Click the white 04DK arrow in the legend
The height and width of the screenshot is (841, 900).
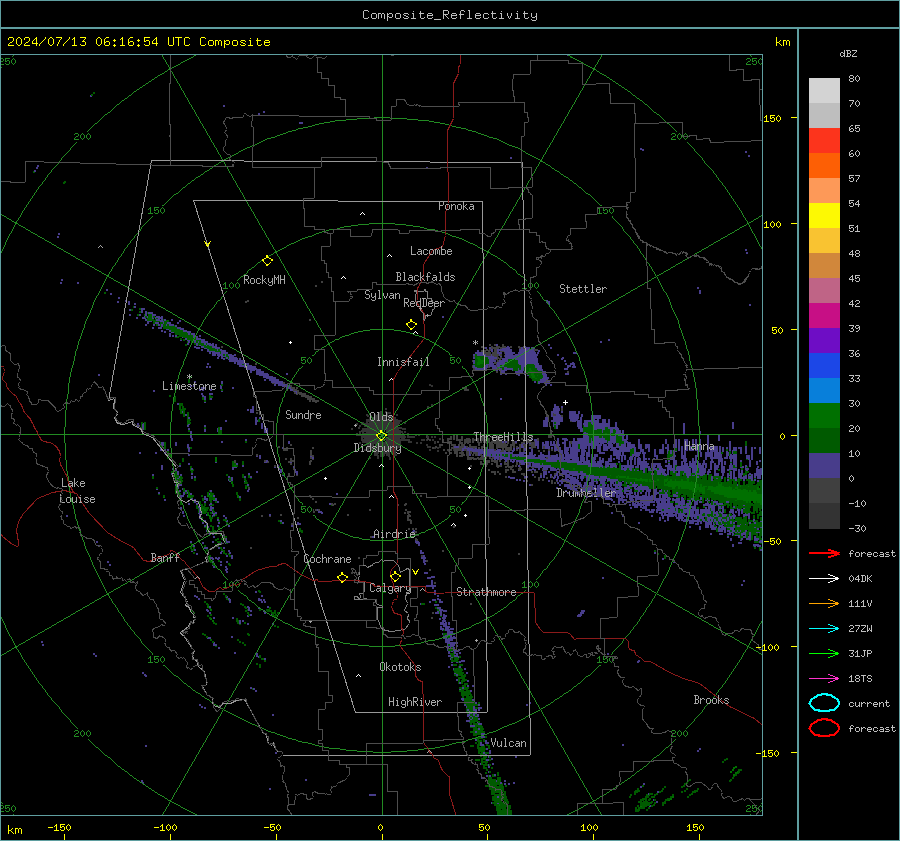(824, 578)
